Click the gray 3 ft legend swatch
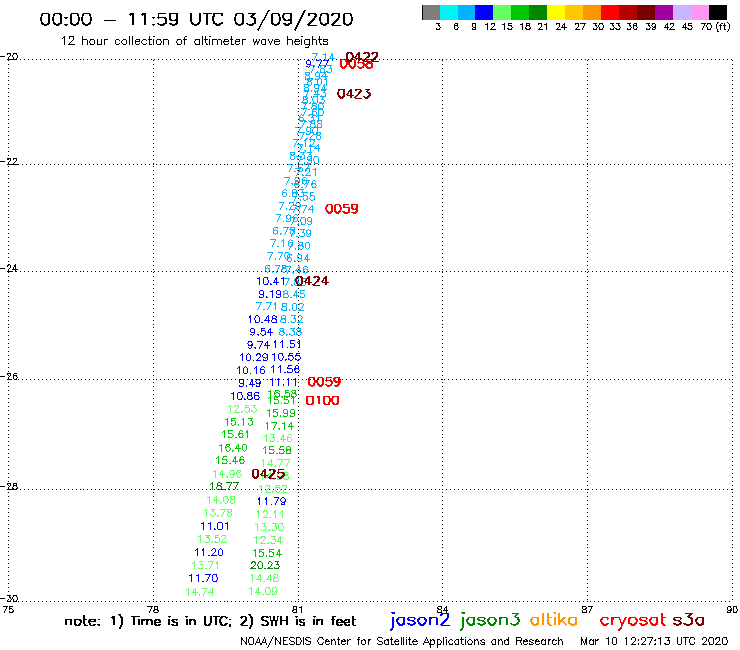The height and width of the screenshot is (650, 740). (431, 12)
